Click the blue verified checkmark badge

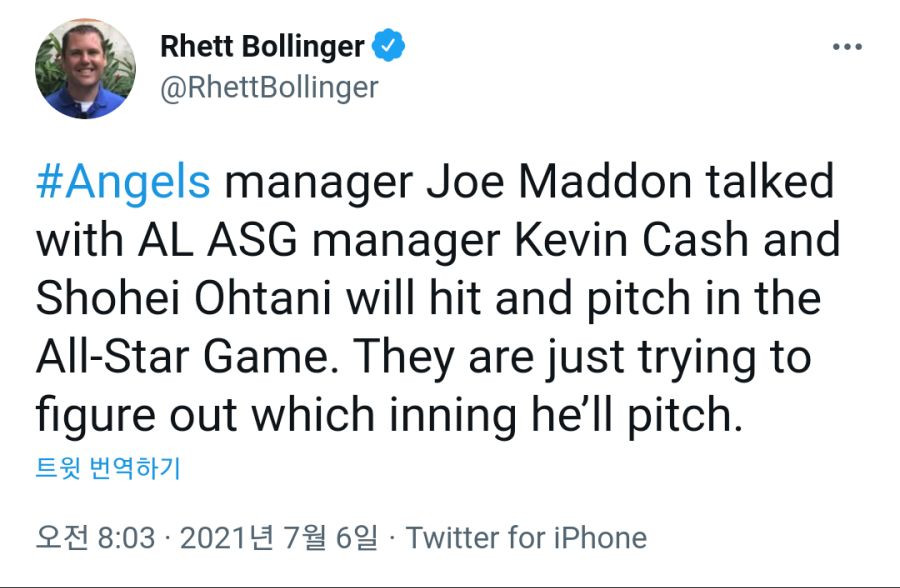tap(389, 45)
